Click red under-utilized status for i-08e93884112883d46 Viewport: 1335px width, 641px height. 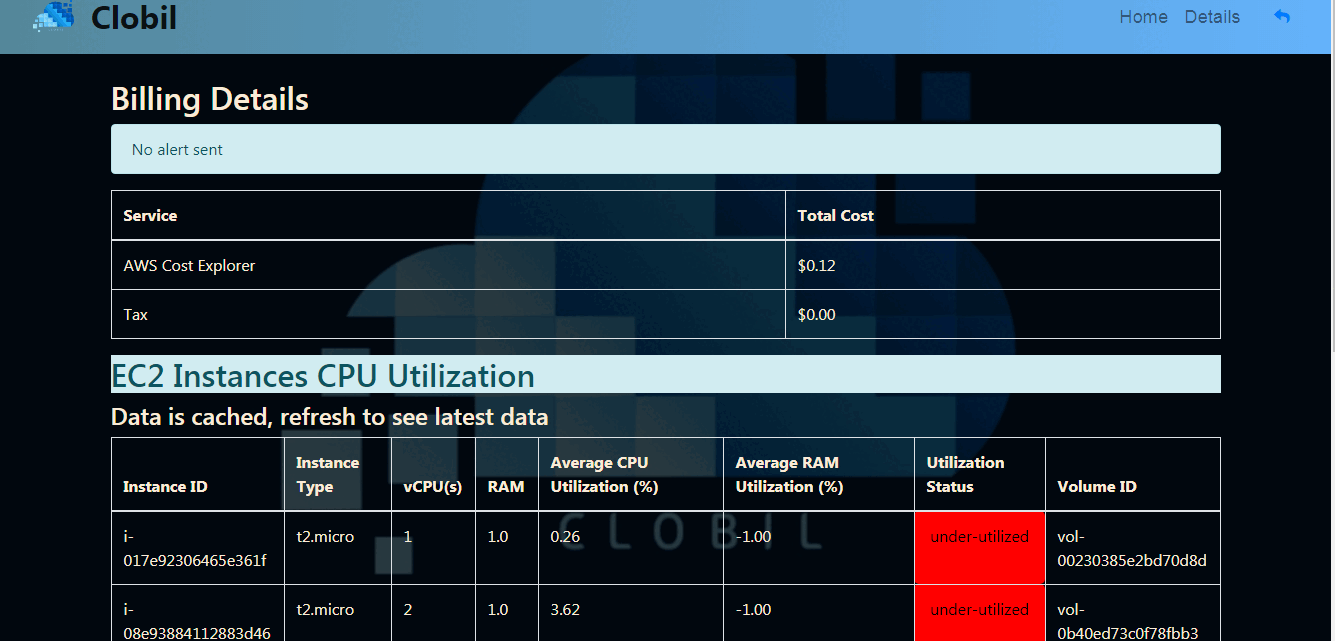pos(979,610)
